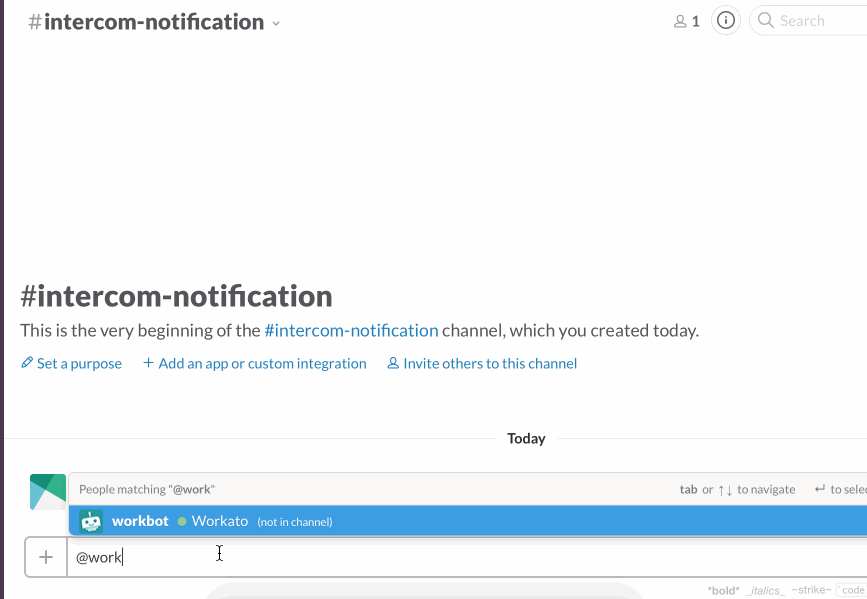
Task: Click the green avatar above the message box
Action: (x=48, y=491)
